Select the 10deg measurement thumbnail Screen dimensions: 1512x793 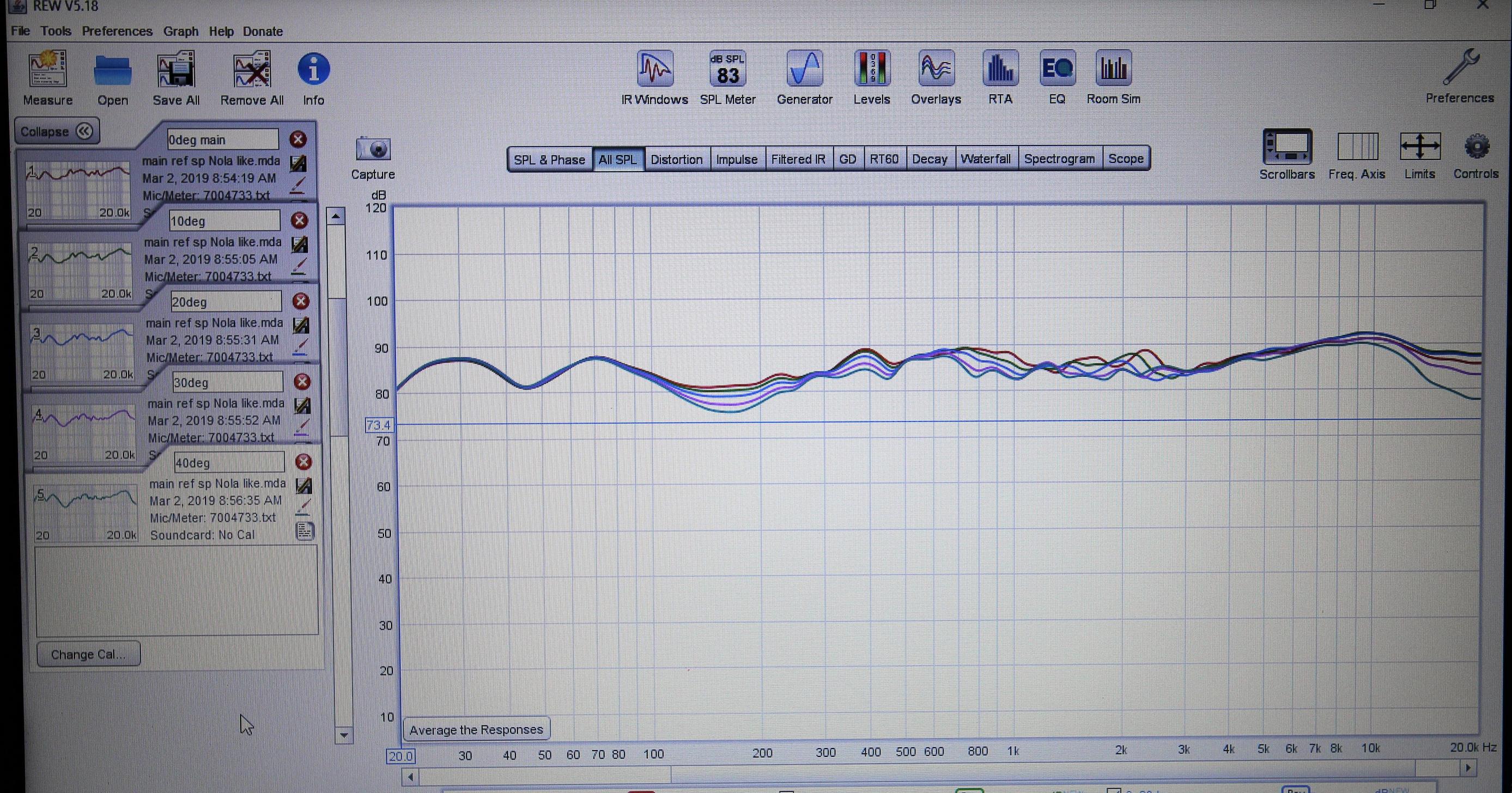coord(81,271)
